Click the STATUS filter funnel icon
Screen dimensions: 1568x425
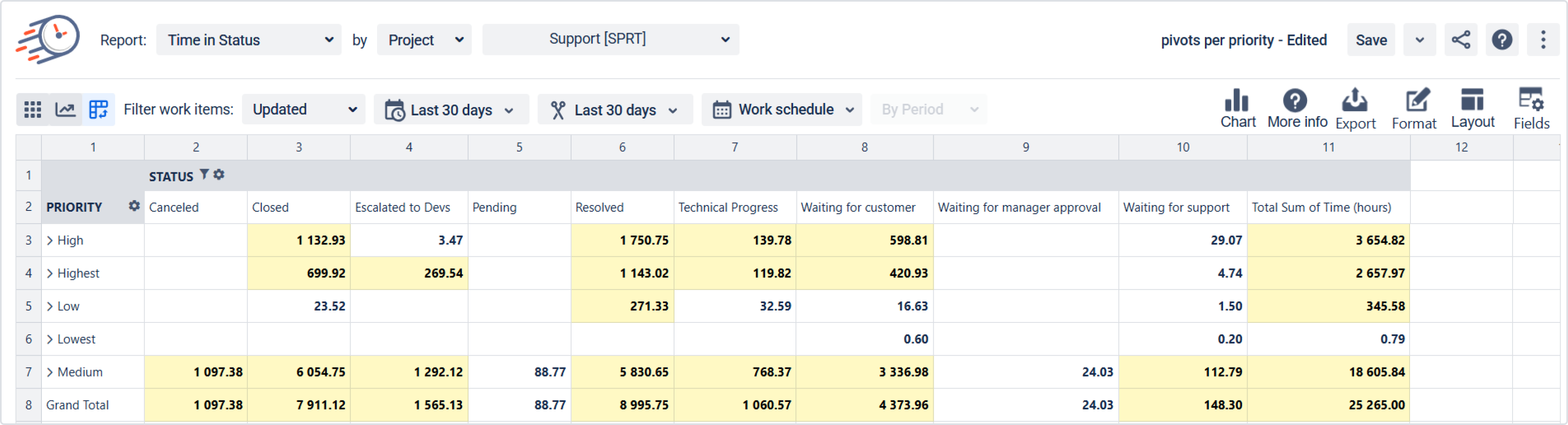coord(205,175)
